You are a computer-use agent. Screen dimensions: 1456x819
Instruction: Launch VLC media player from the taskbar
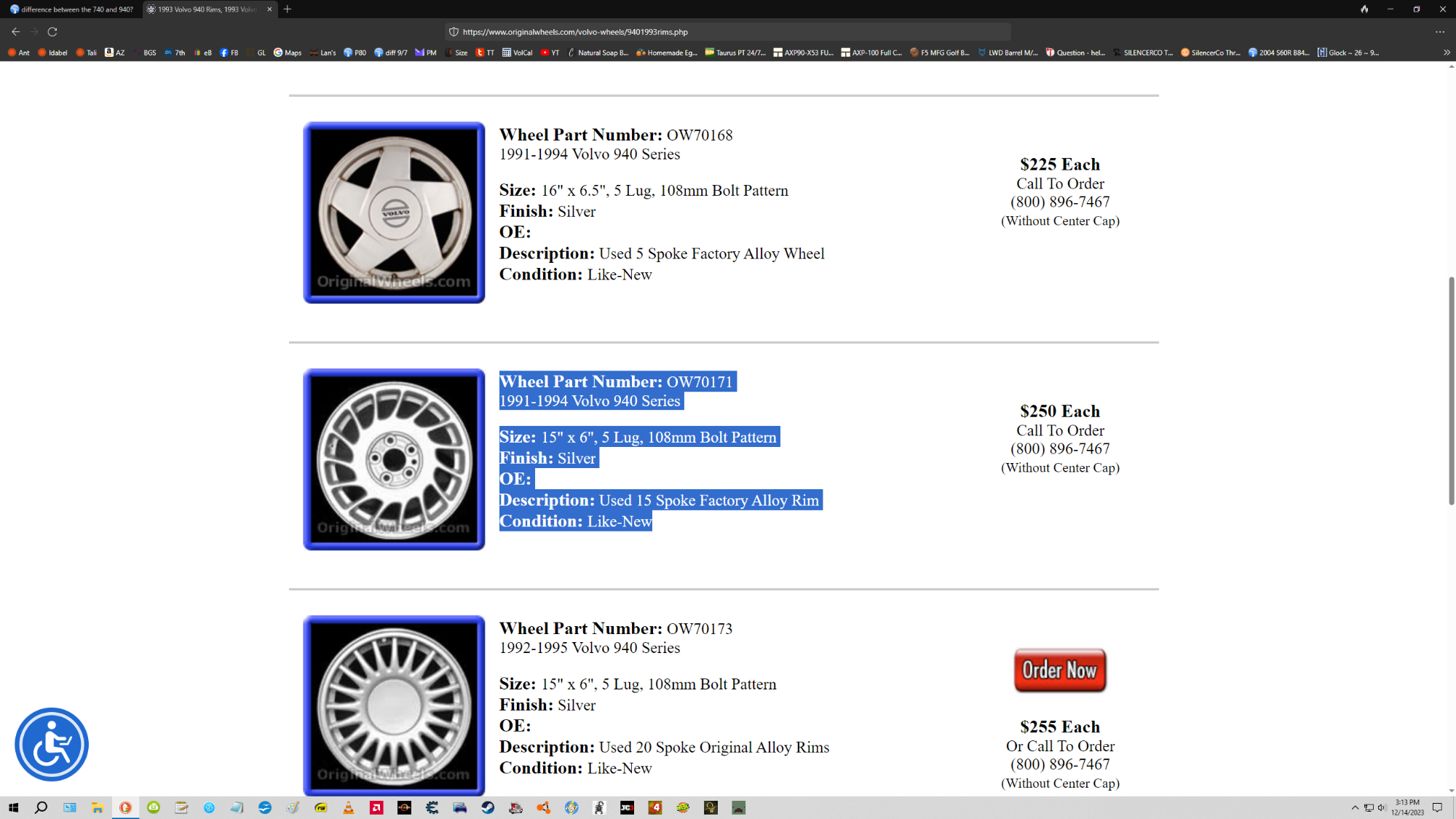pyautogui.click(x=349, y=808)
